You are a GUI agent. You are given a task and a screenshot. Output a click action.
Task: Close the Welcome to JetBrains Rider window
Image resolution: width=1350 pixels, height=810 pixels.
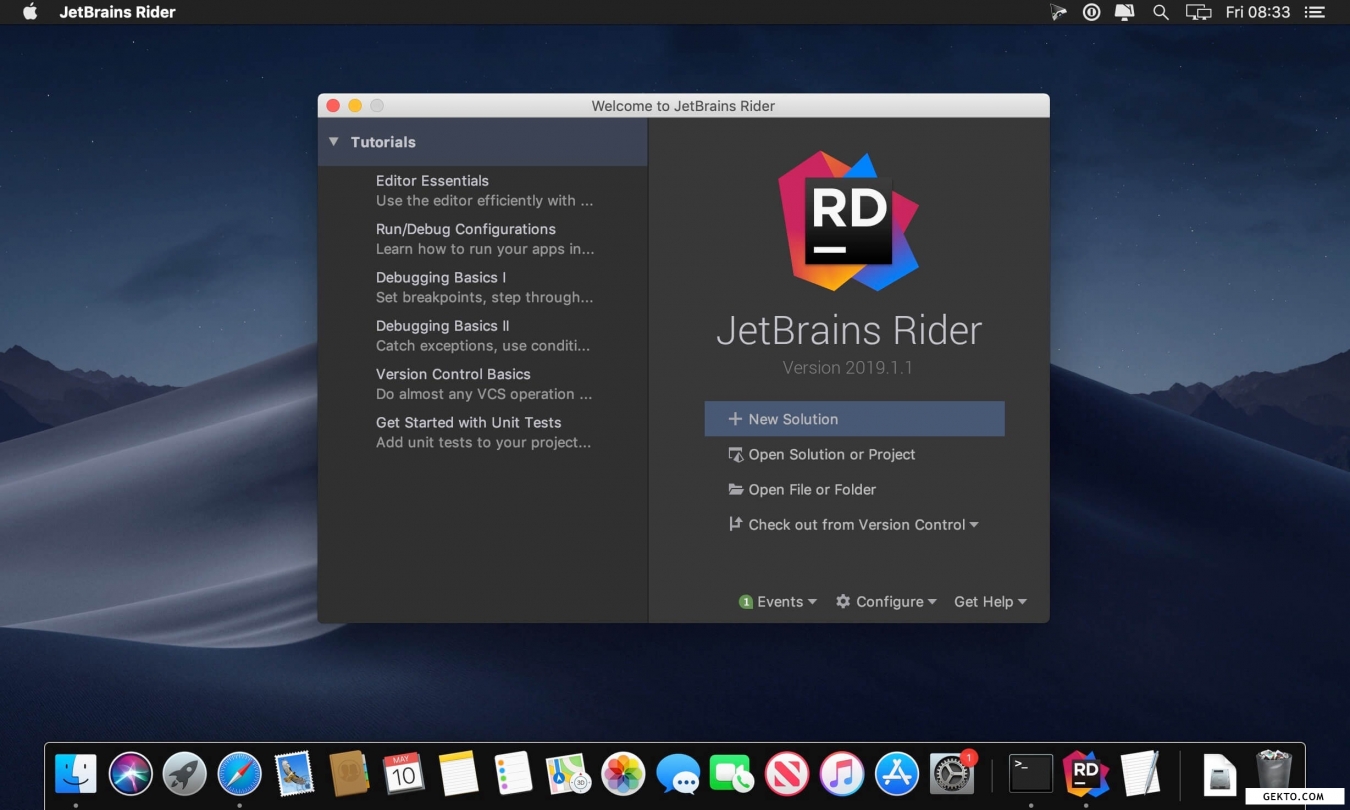pos(333,105)
